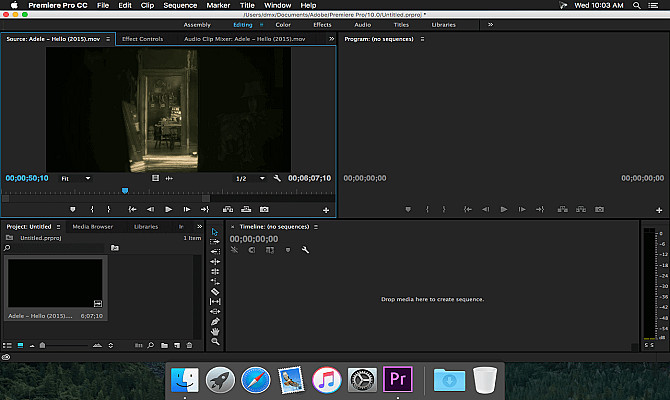Select the Pen tool in toolbar

(x=215, y=320)
